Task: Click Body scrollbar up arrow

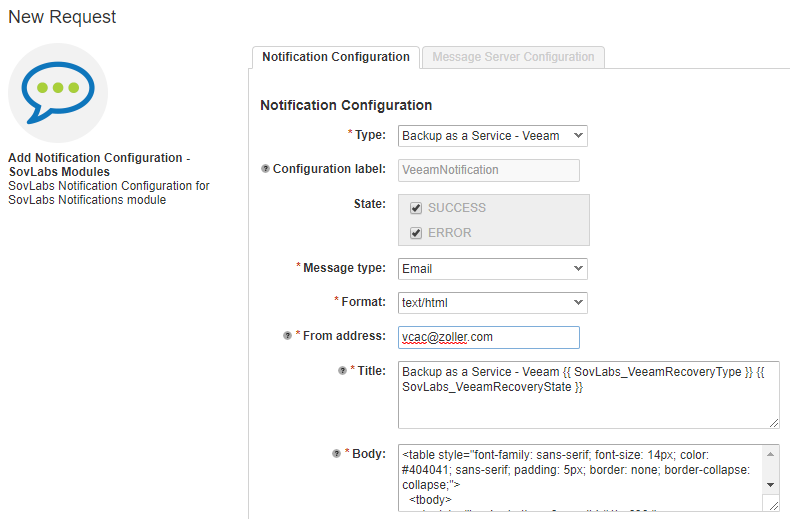Action: click(x=770, y=454)
